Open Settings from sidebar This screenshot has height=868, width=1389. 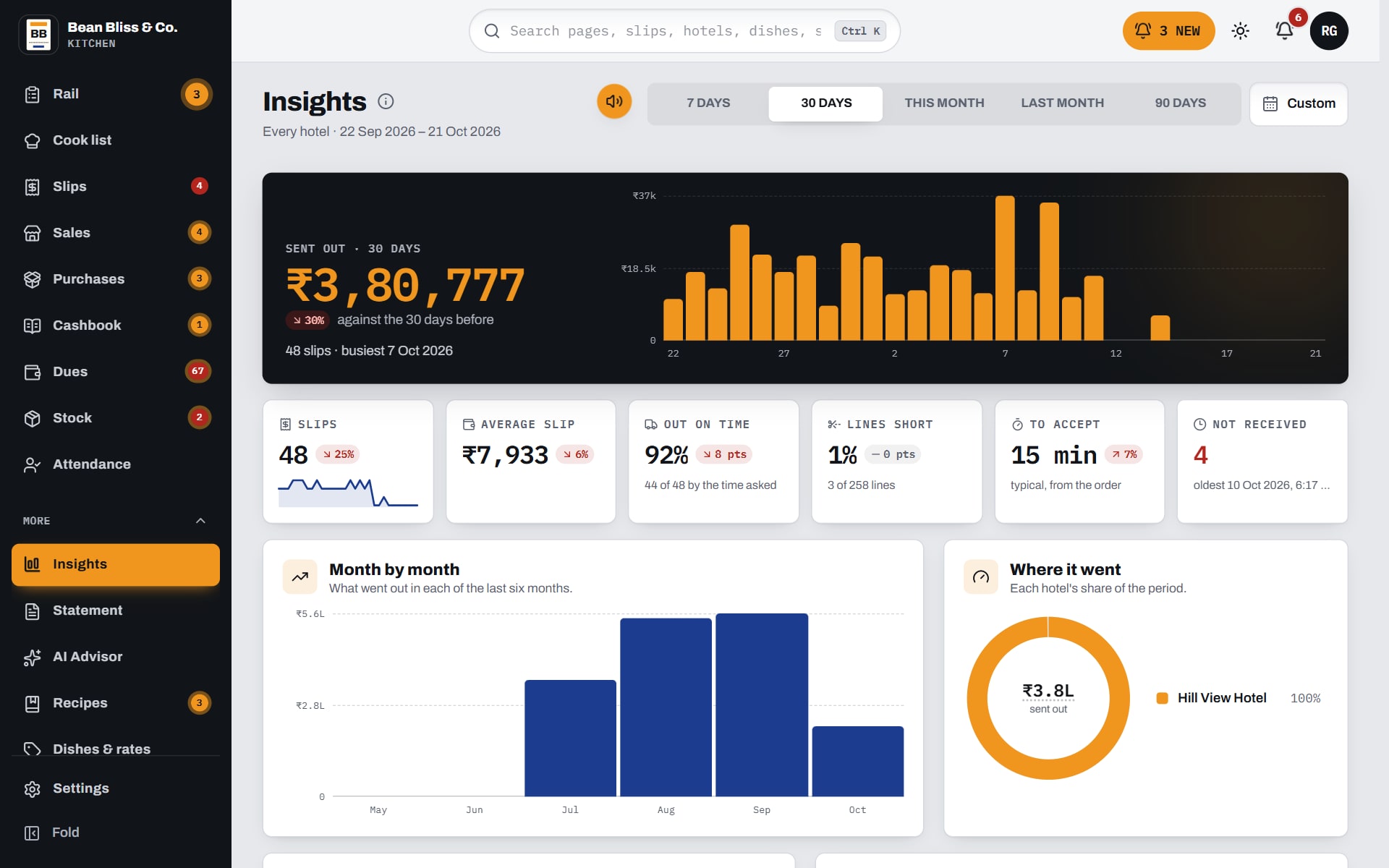point(116,788)
